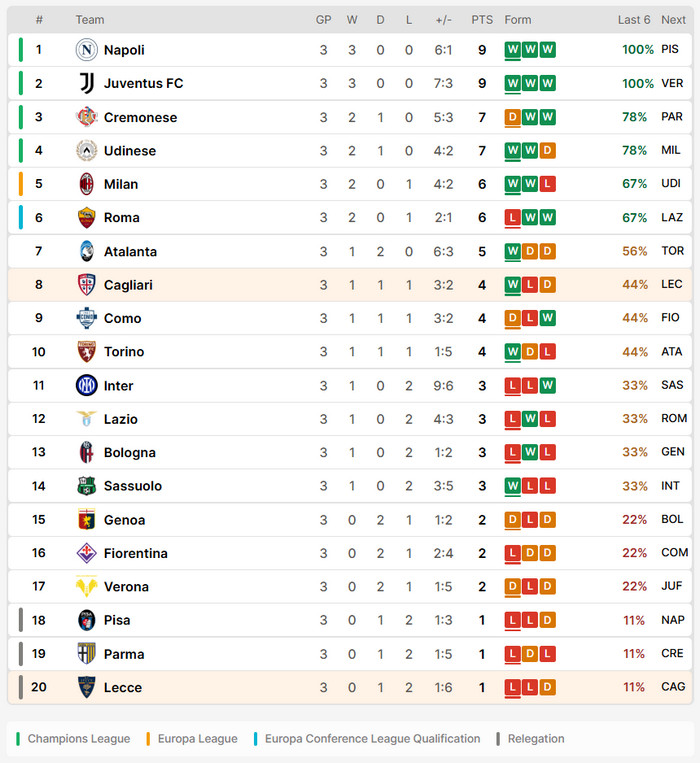Screen dimensions: 700x763
Task: Click the Champions League legend green marker
Action: tap(18, 739)
